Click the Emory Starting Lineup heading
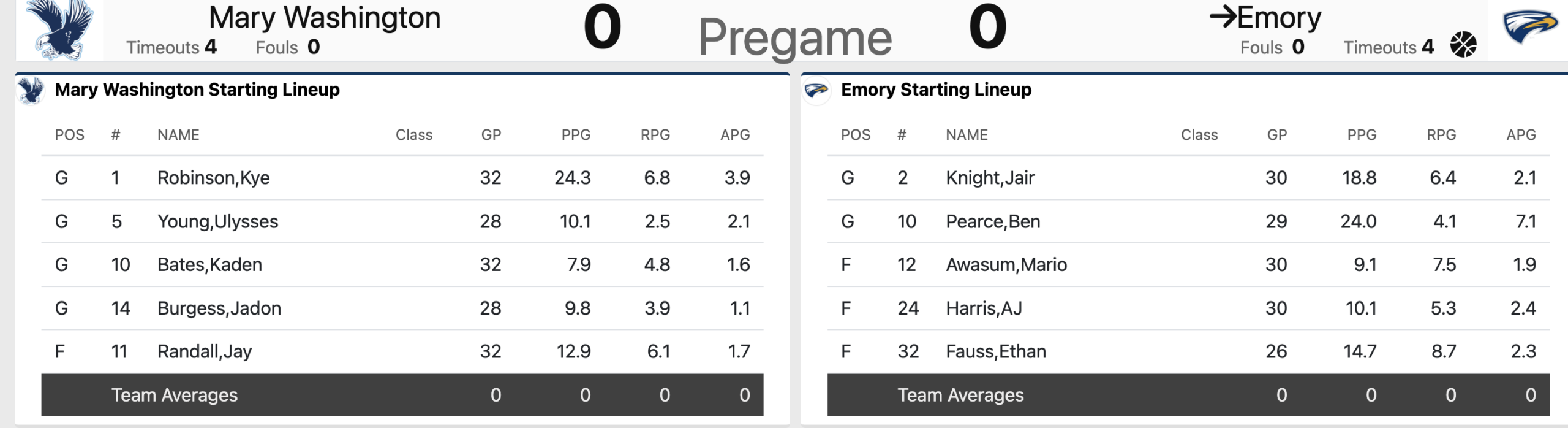The image size is (1568, 428). click(x=936, y=90)
